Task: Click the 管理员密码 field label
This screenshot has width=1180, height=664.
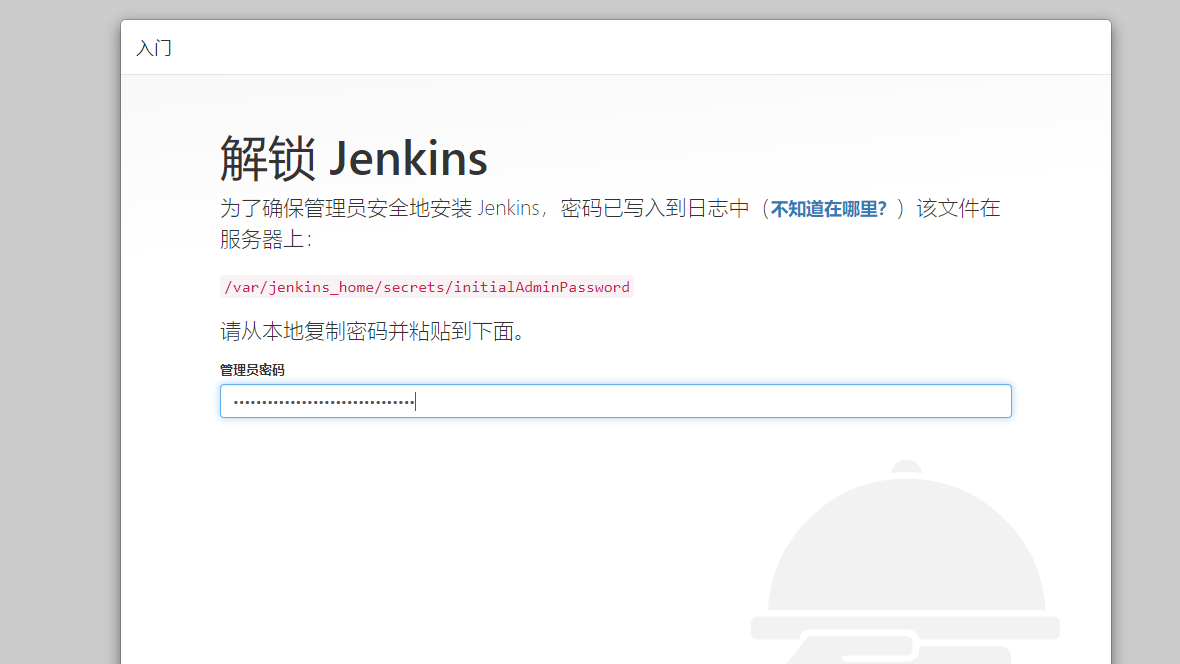Action: [x=252, y=370]
